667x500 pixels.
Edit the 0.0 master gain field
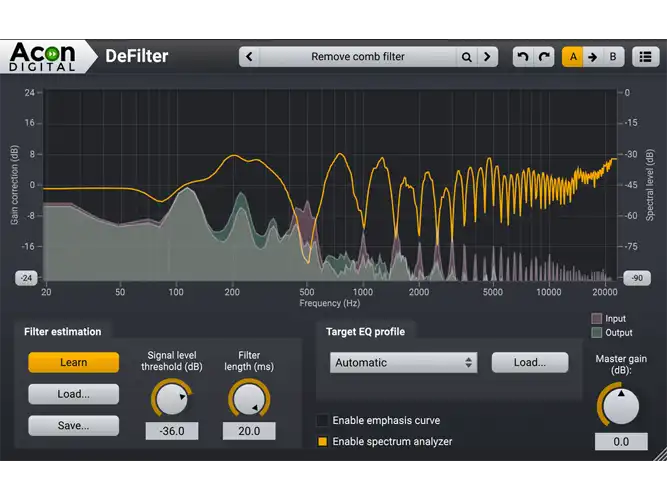[x=621, y=442]
